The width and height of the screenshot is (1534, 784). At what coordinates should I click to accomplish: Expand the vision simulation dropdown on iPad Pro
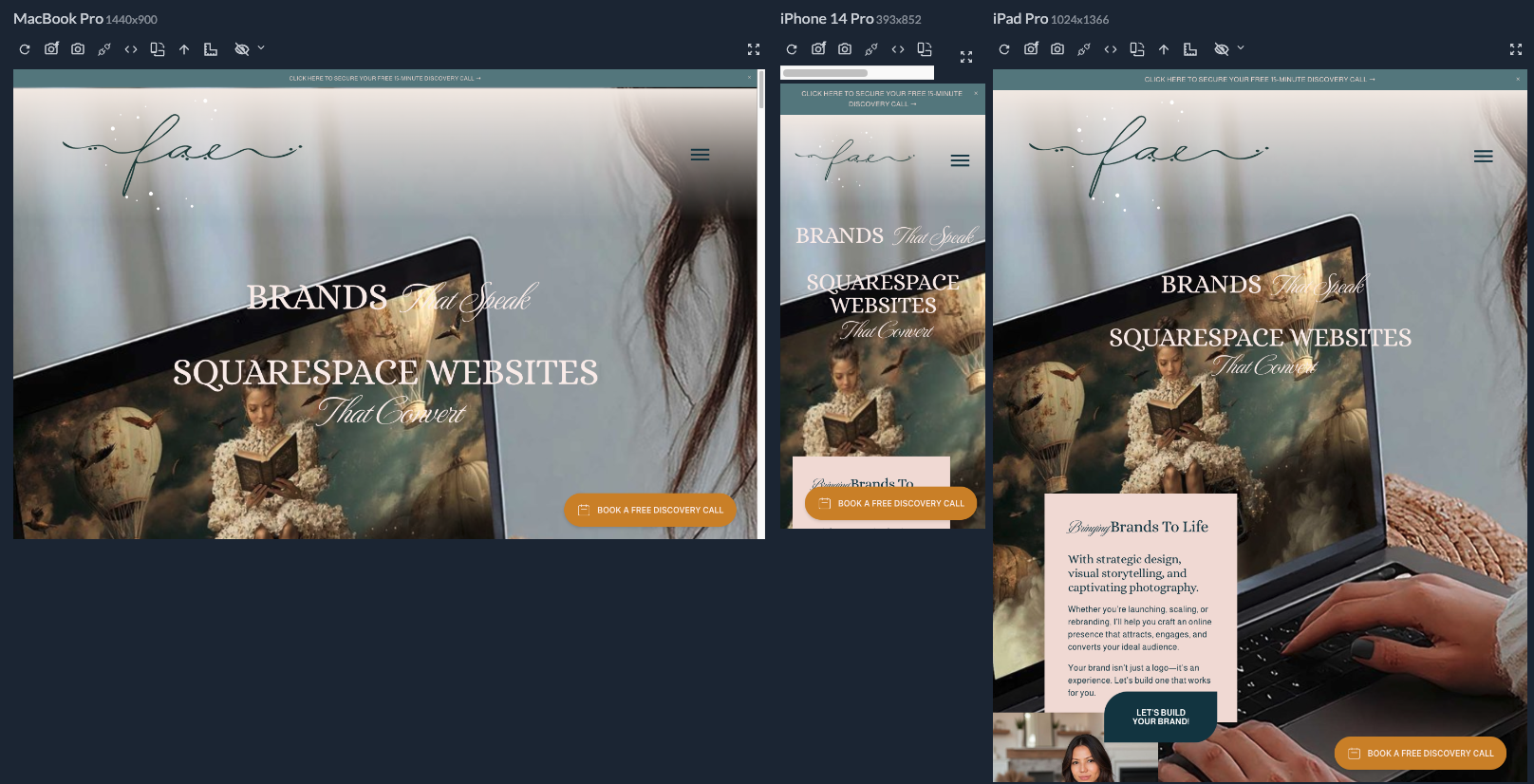(1241, 47)
